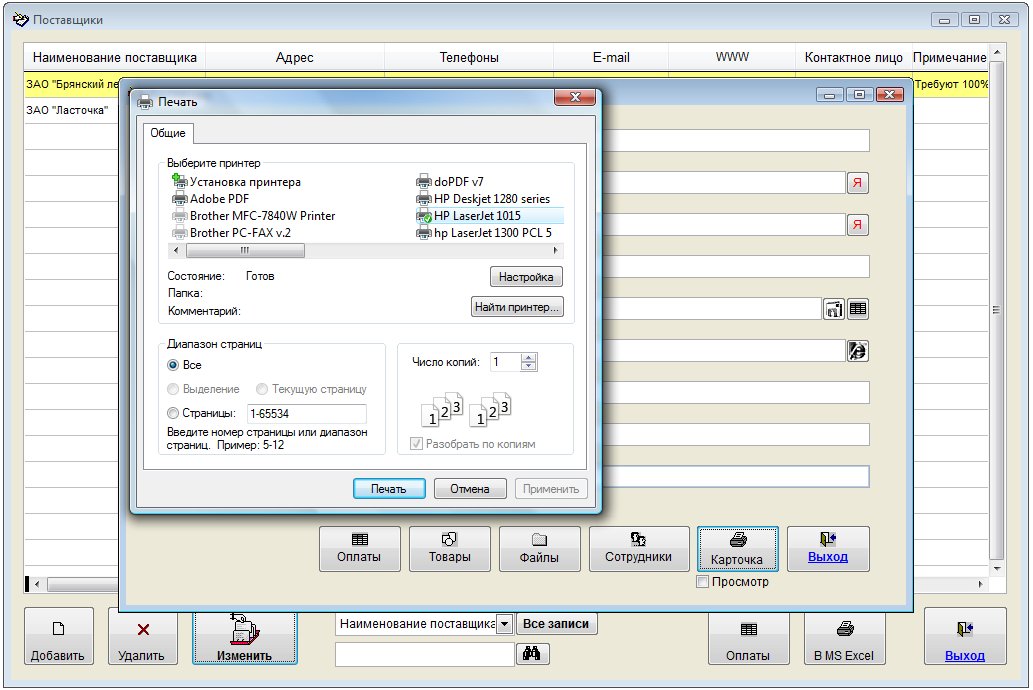The image size is (1033, 690).
Task: Click the table grid icon beside field
Action: [x=857, y=309]
